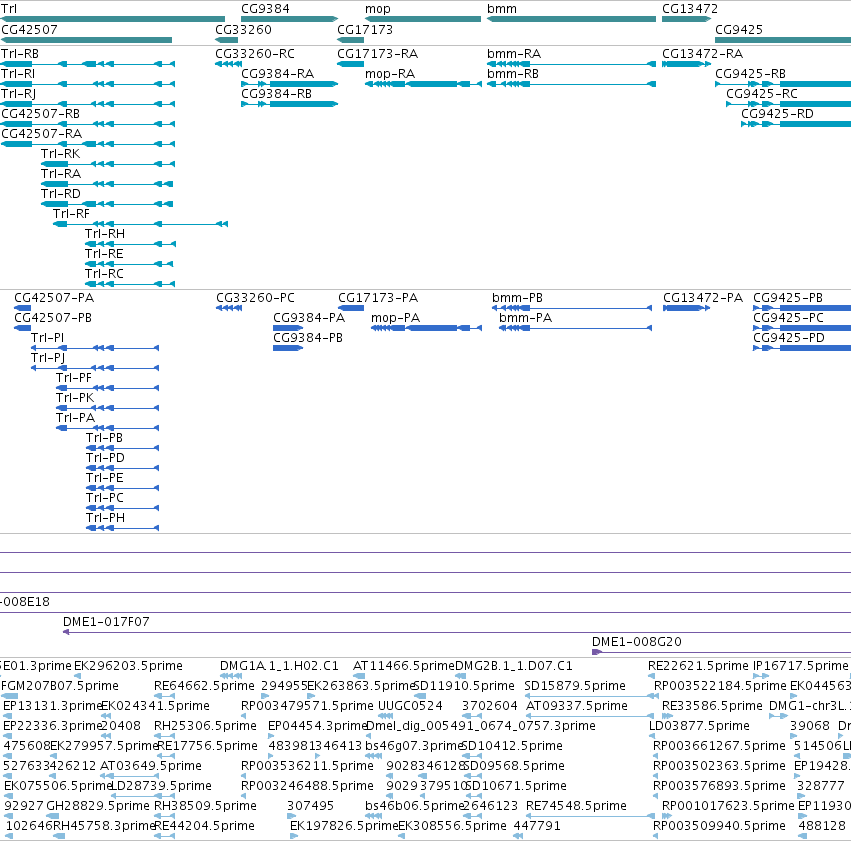The image size is (851, 841).
Task: Select transcript Trl-RE
Action: click(129, 264)
